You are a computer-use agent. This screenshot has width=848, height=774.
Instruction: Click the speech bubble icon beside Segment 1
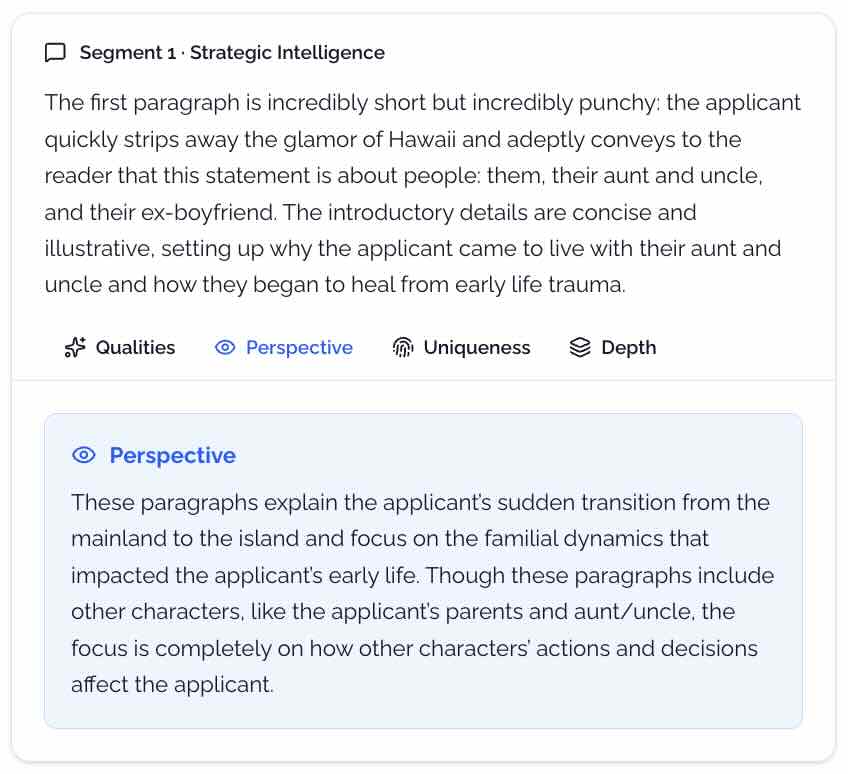coord(55,52)
